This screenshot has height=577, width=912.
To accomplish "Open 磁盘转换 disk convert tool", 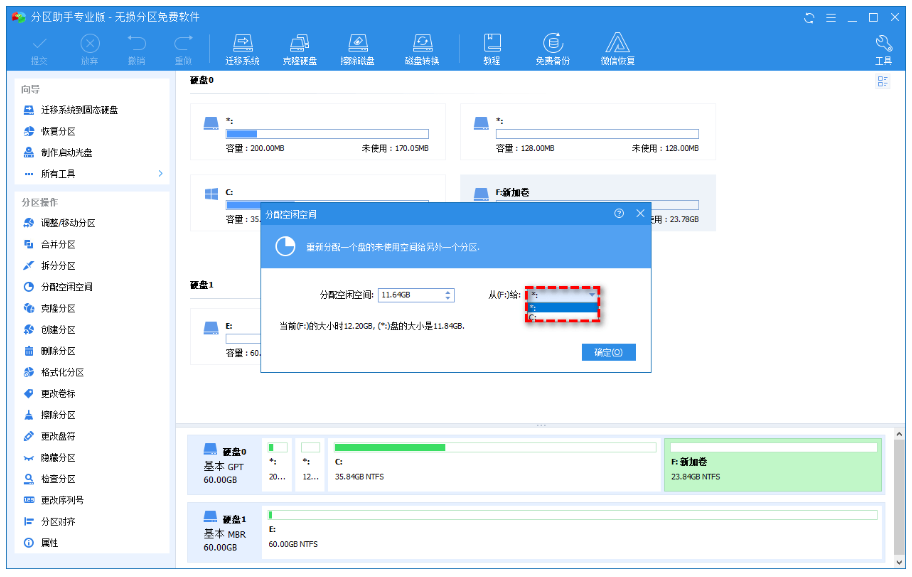I will 422,50.
